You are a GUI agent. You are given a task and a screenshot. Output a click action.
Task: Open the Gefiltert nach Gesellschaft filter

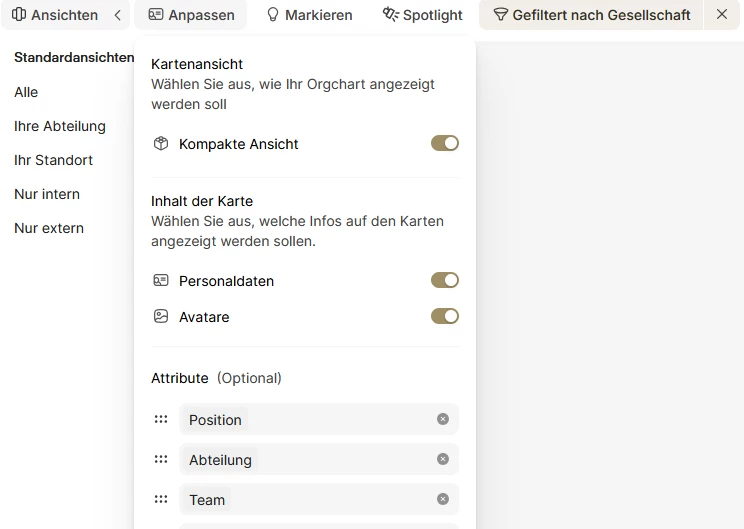(x=592, y=15)
